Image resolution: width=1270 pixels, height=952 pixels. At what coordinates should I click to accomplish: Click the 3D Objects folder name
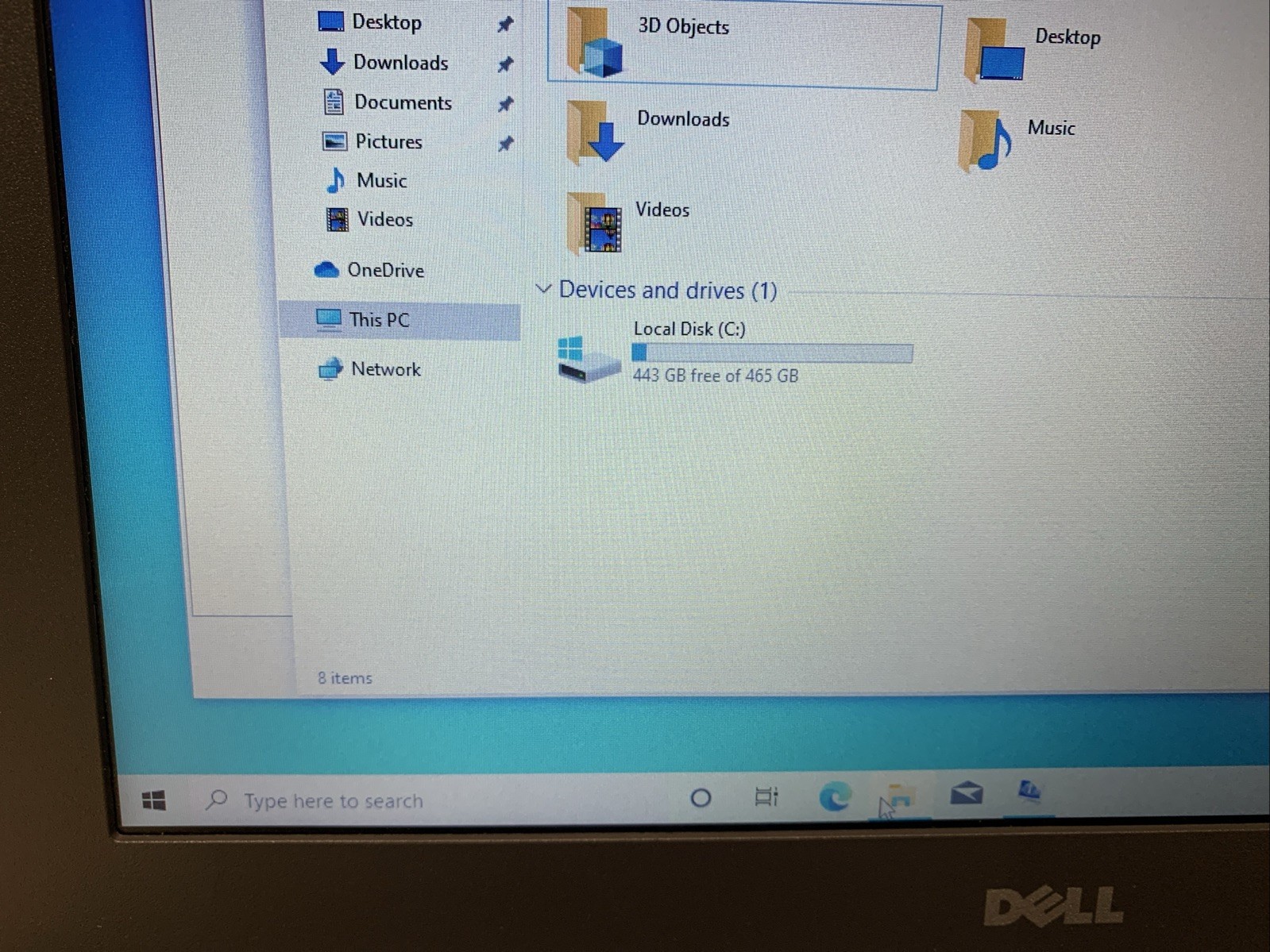(683, 26)
